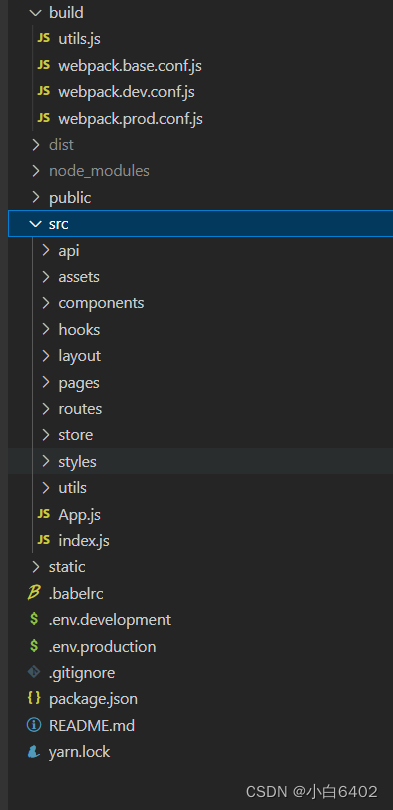Screen dimensions: 393x810
Task: Select the hooks folder name
Action: (x=79, y=330)
